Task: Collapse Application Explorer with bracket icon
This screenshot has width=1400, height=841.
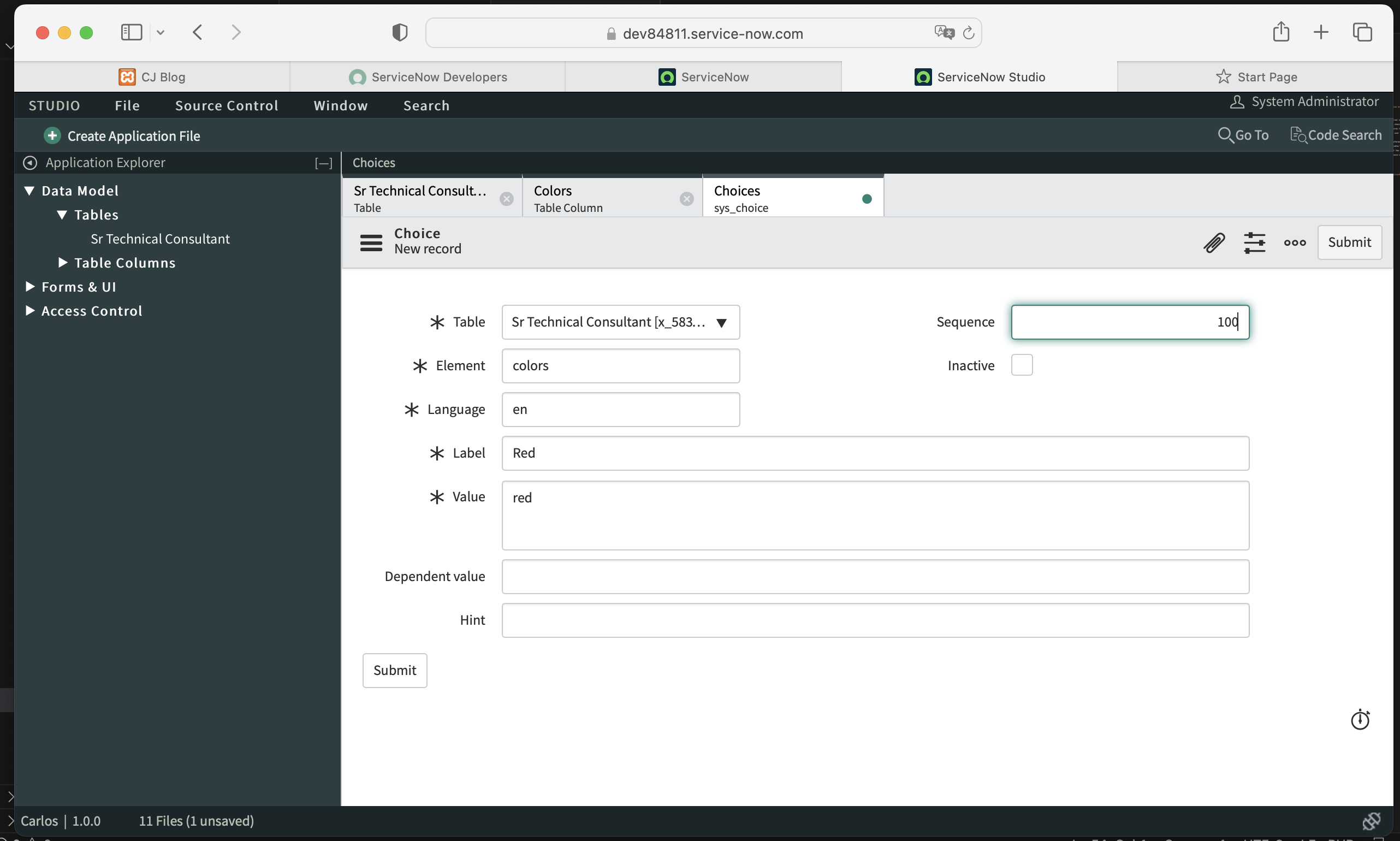Action: click(323, 163)
